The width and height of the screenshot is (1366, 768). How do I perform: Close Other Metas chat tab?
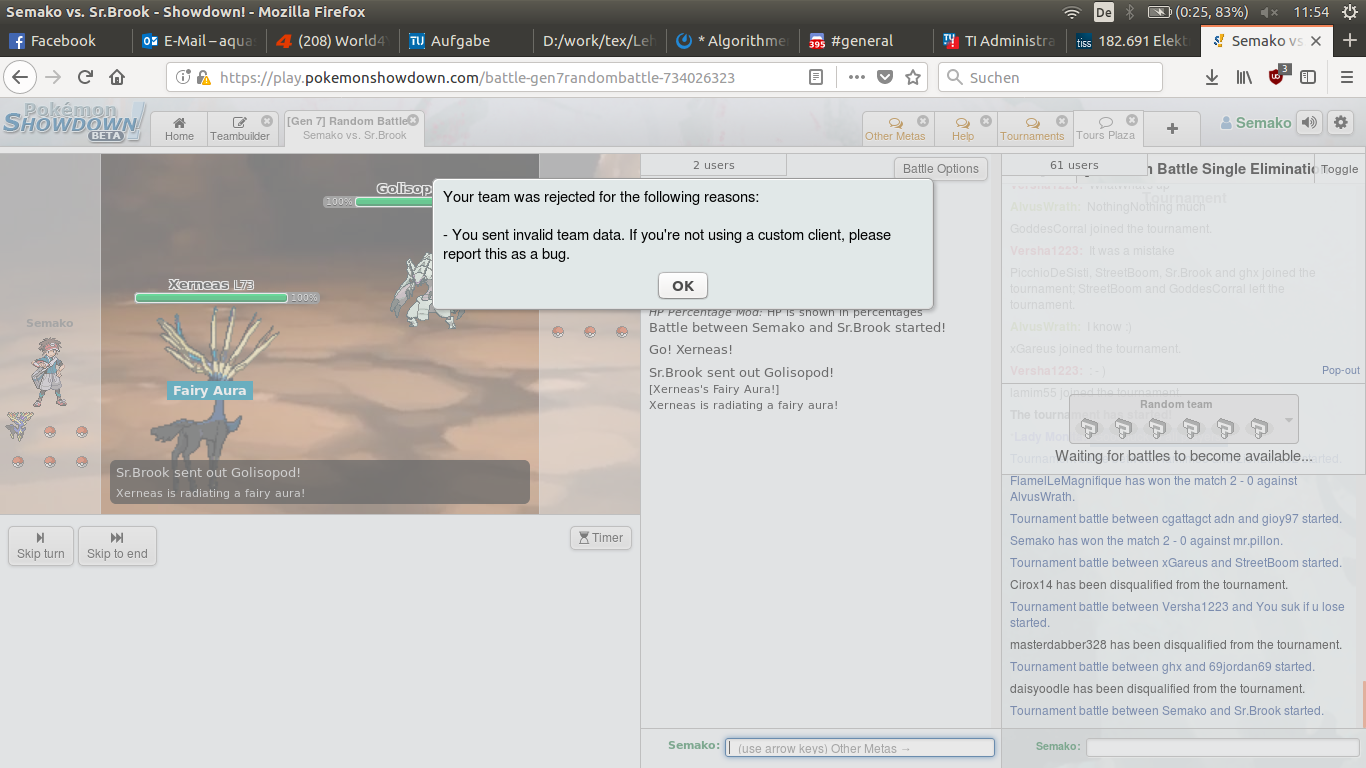coord(922,121)
